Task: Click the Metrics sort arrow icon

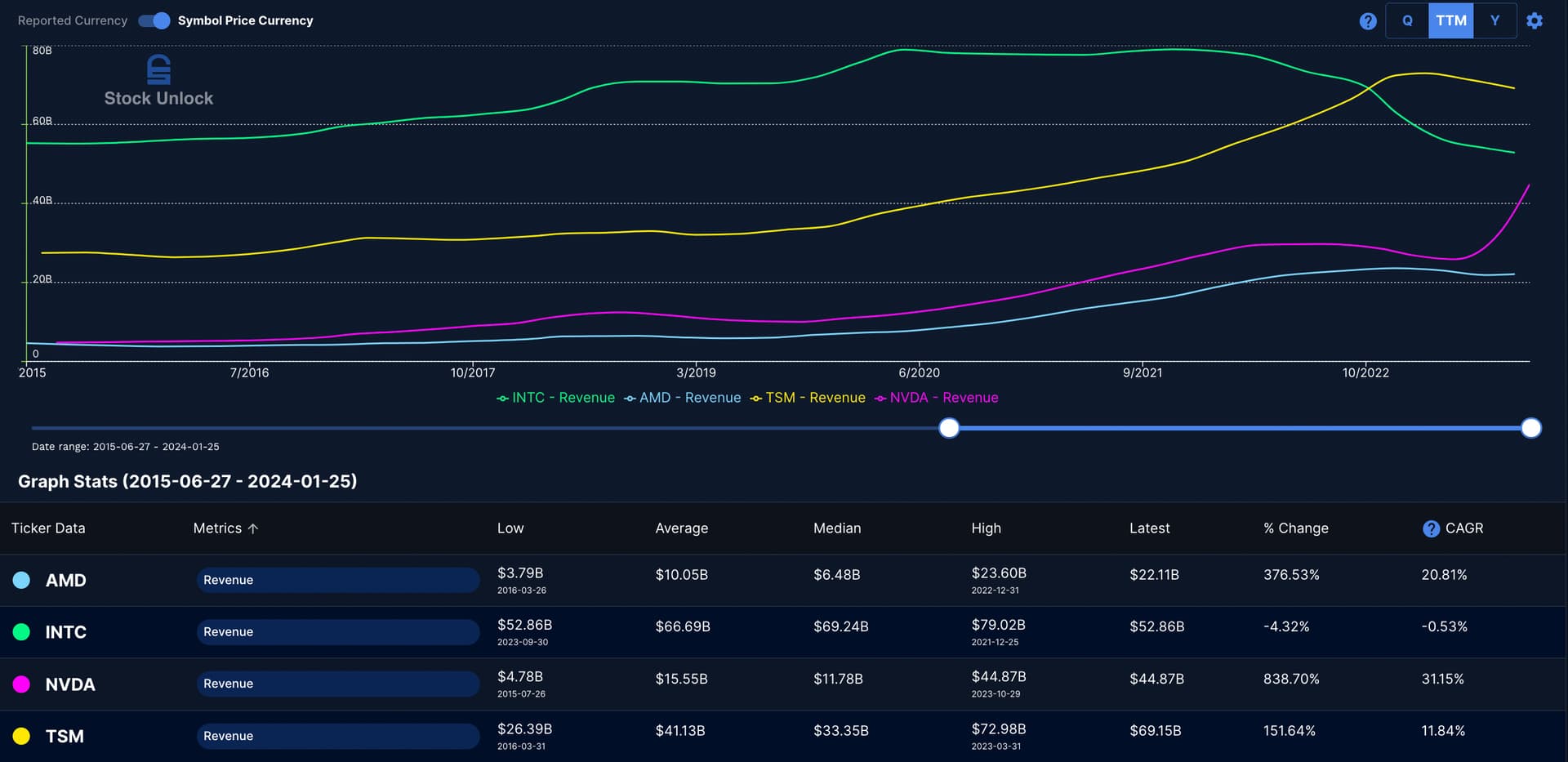Action: pyautogui.click(x=253, y=528)
